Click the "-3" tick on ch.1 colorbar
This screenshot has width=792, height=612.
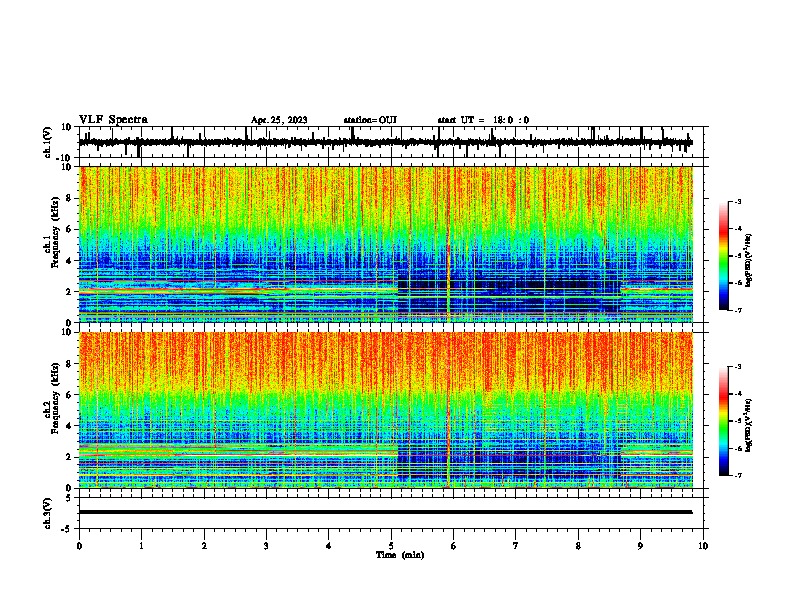pos(737,201)
